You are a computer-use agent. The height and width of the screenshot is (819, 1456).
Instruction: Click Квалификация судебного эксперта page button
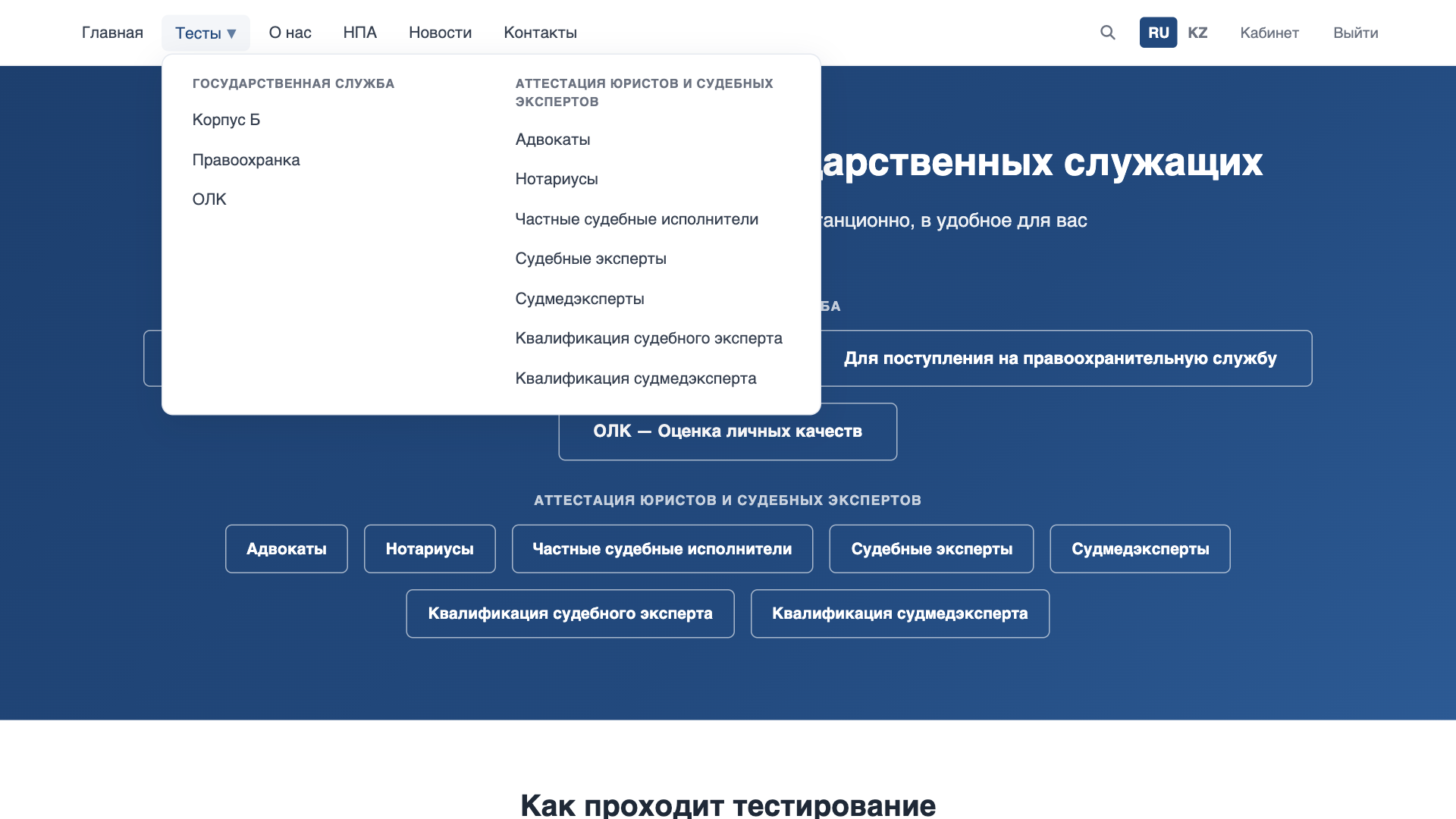point(570,613)
